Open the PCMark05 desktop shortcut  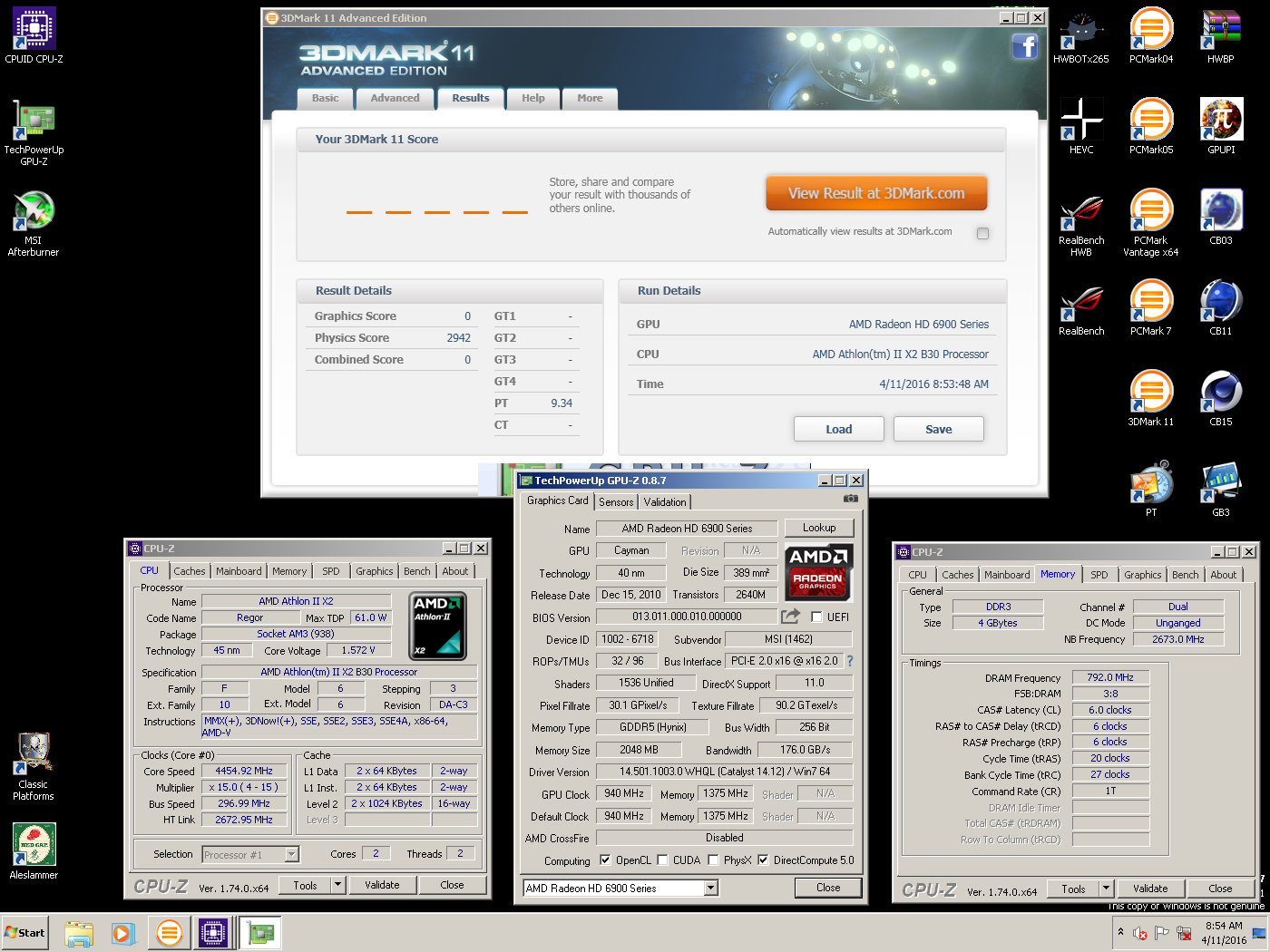coord(1151,127)
